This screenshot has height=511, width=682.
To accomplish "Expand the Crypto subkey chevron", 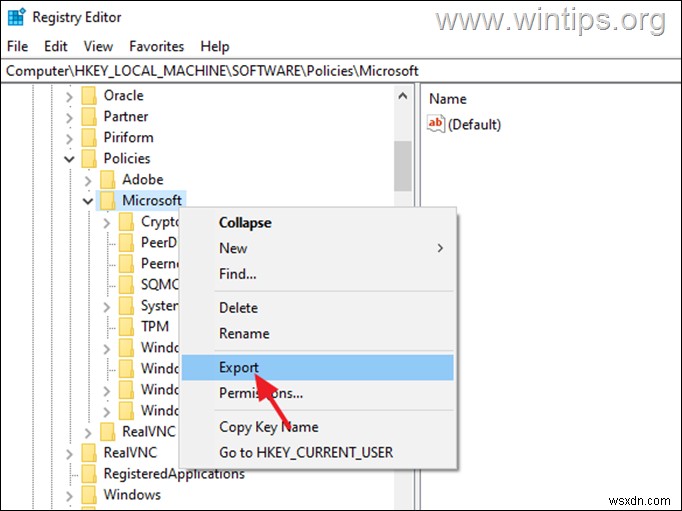I will click(x=107, y=223).
